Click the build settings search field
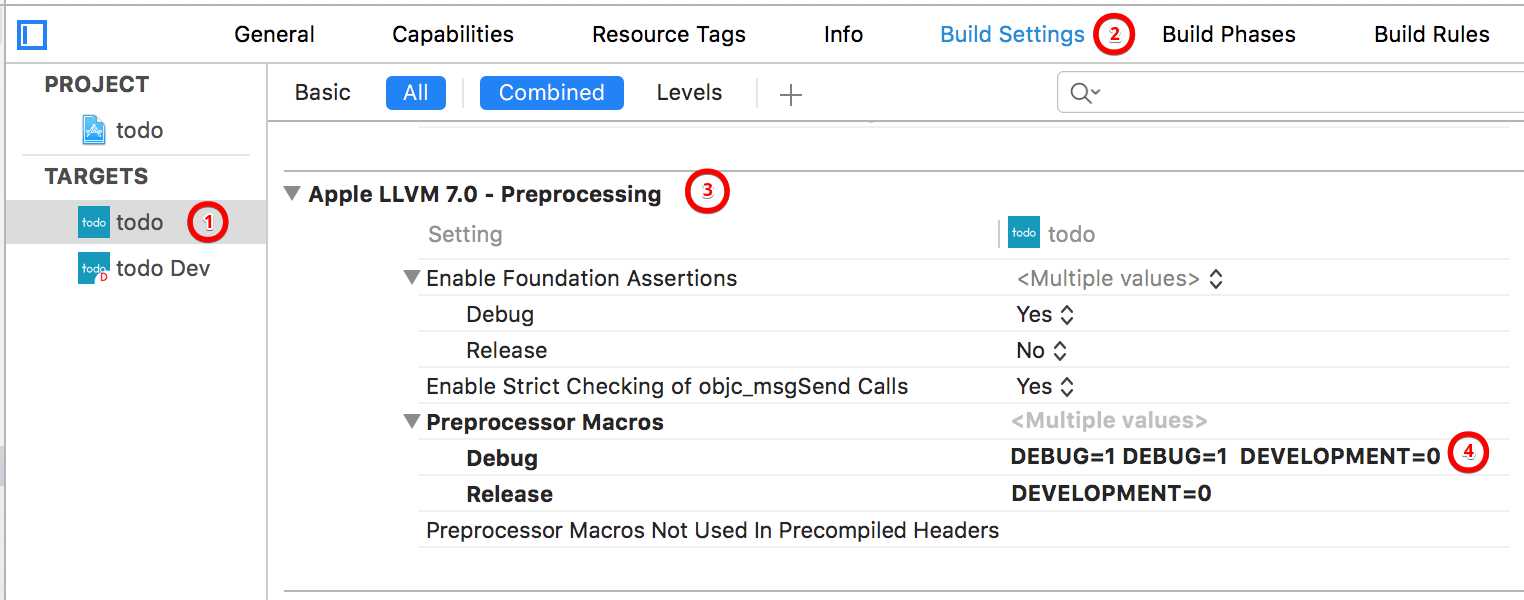1524x600 pixels. click(1290, 93)
